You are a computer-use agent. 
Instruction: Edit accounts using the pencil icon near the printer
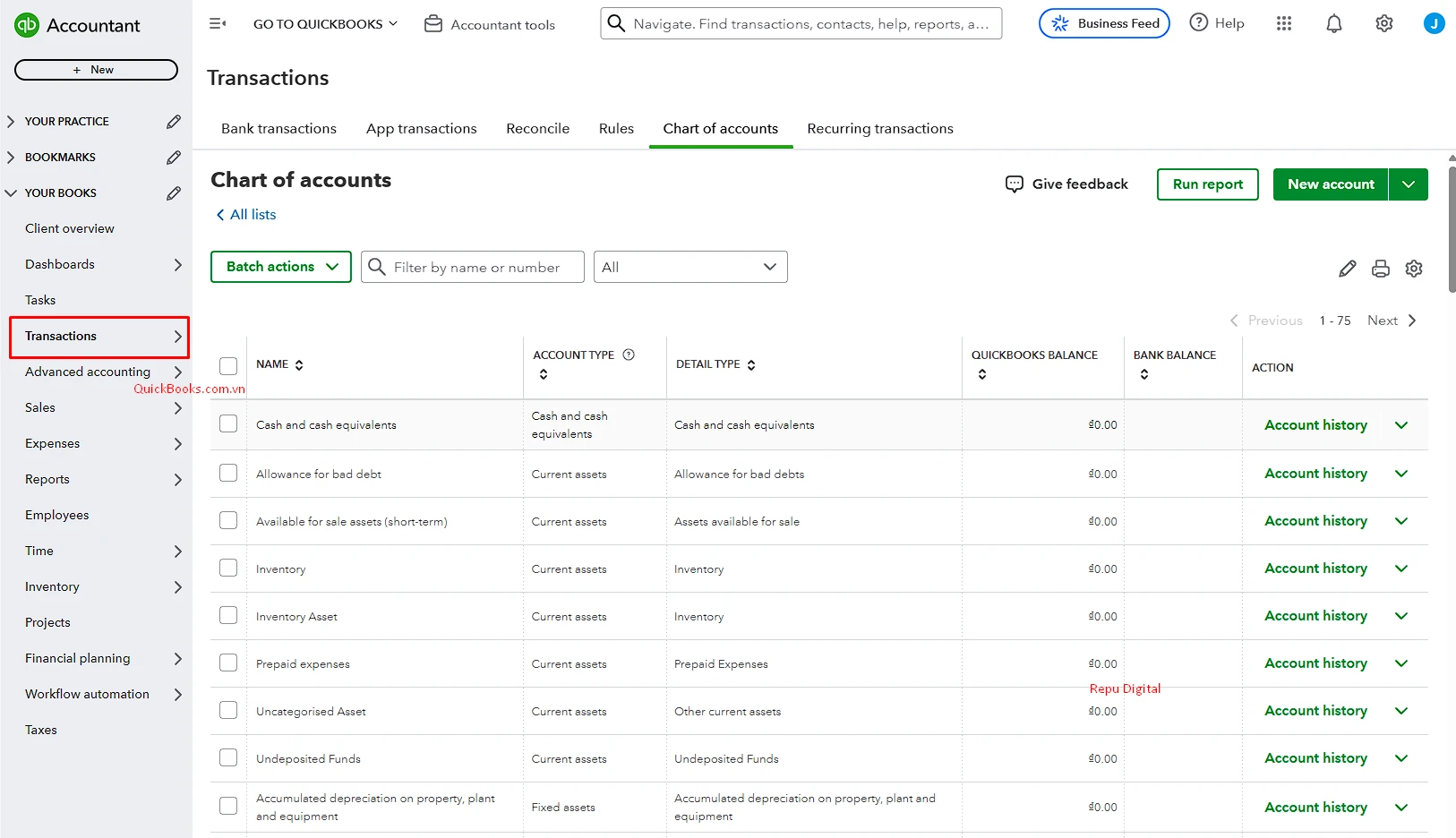(1348, 268)
